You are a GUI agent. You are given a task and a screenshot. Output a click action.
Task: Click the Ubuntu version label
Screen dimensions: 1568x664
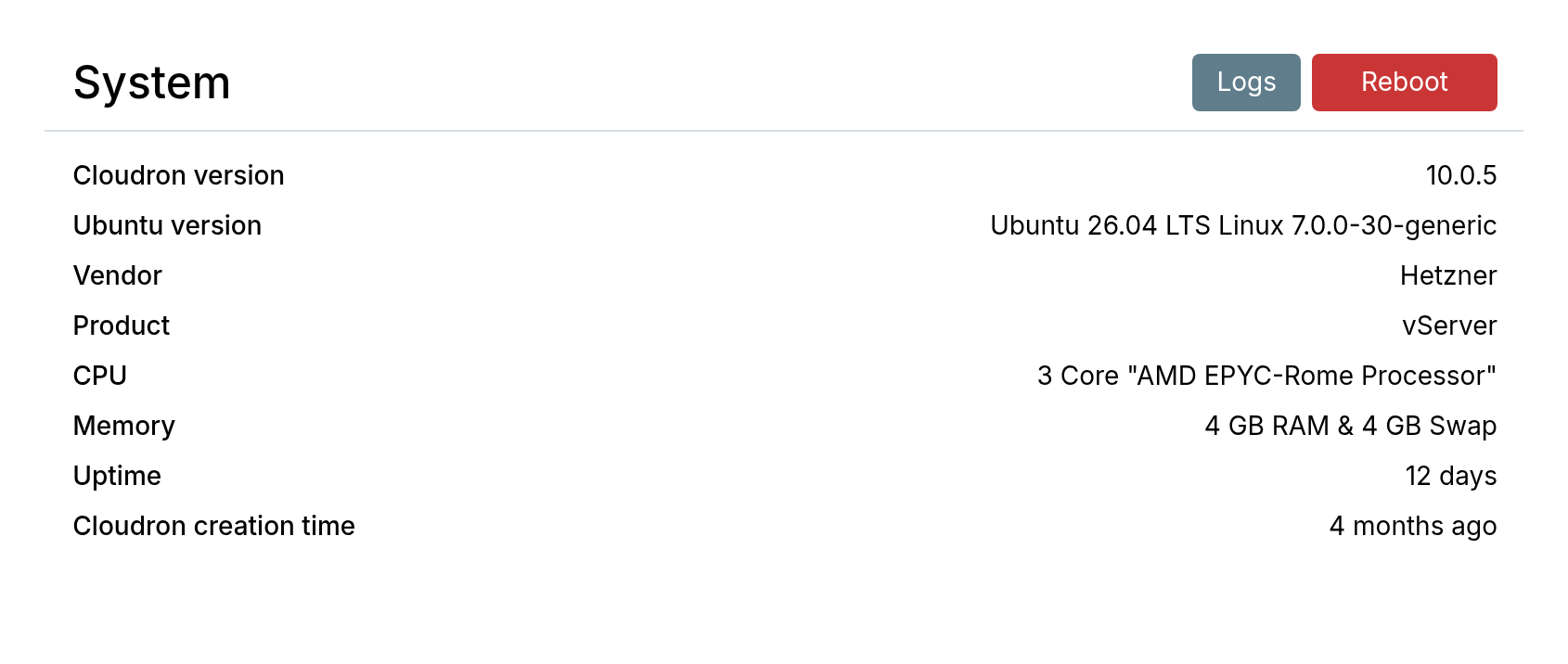pos(167,225)
